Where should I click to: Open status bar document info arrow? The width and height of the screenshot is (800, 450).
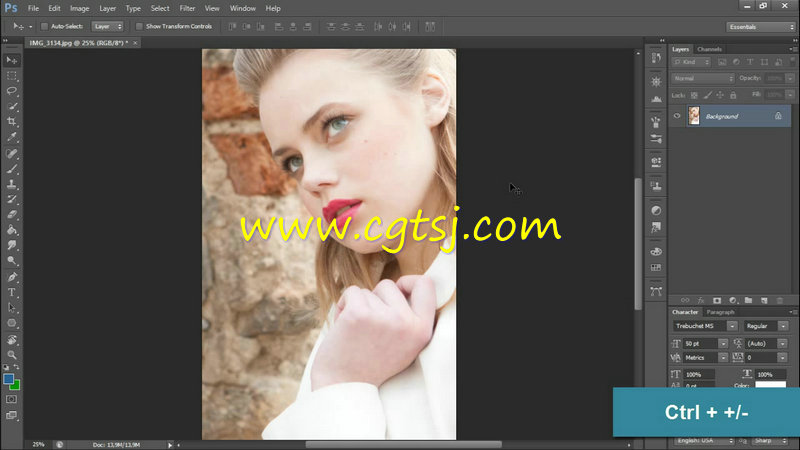click(170, 445)
